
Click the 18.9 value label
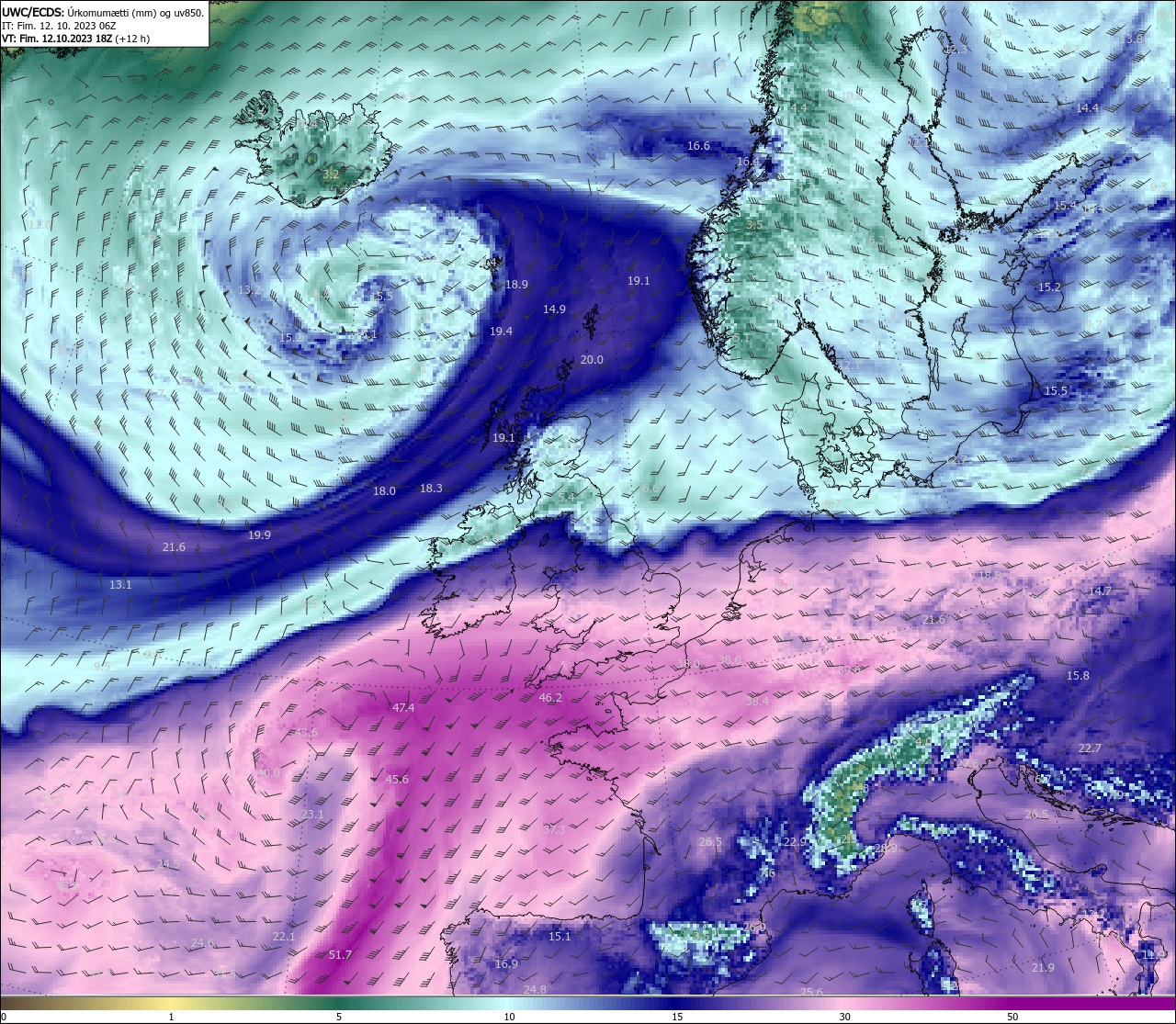point(516,285)
